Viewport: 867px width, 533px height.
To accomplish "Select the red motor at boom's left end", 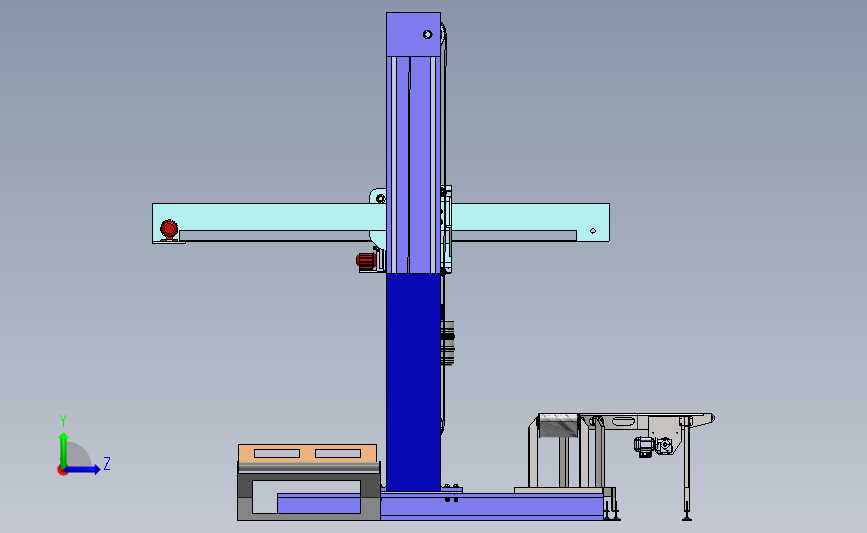I will [169, 229].
